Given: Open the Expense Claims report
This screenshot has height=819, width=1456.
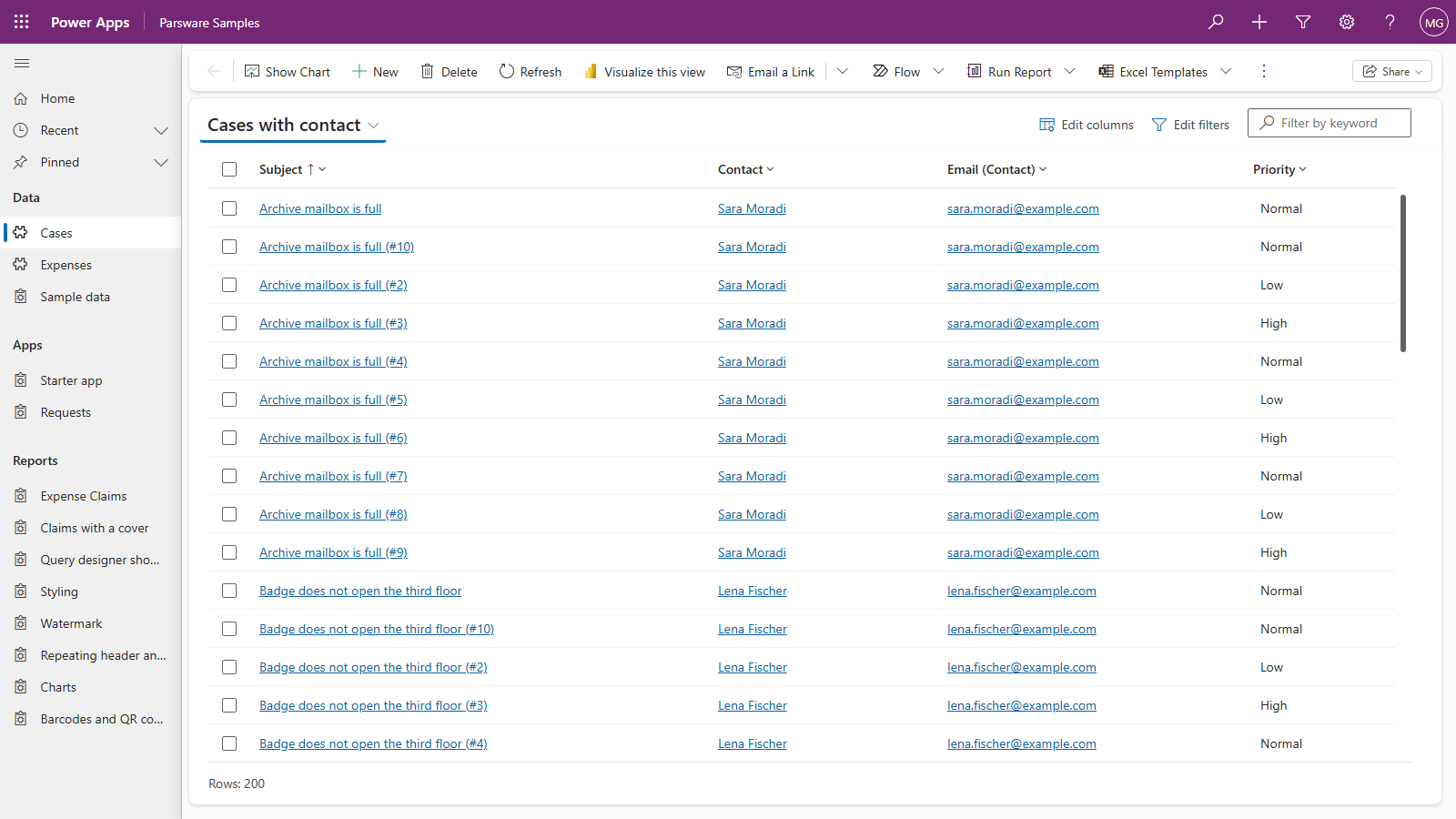Looking at the screenshot, I should point(91,496).
